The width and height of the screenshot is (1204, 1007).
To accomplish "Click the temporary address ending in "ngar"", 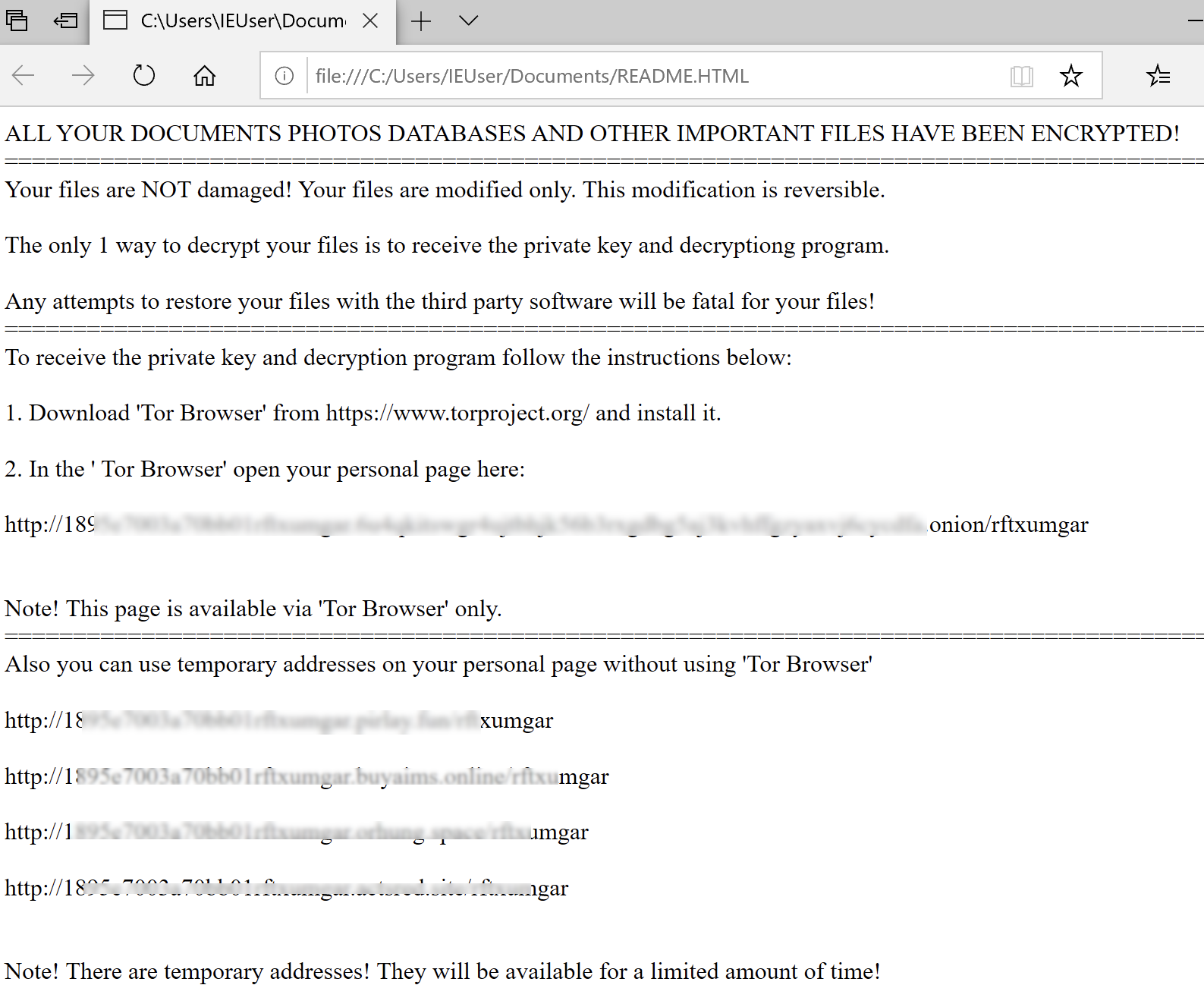I will coord(287,889).
